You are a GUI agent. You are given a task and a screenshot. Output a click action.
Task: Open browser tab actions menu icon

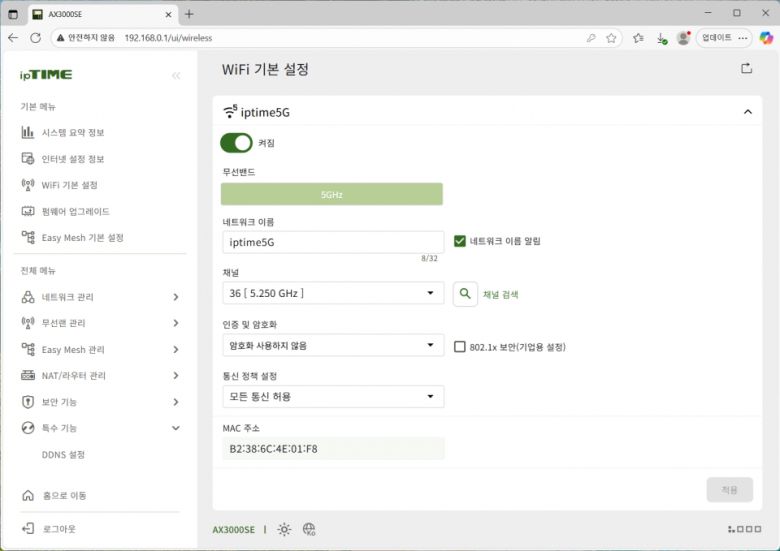click(13, 14)
